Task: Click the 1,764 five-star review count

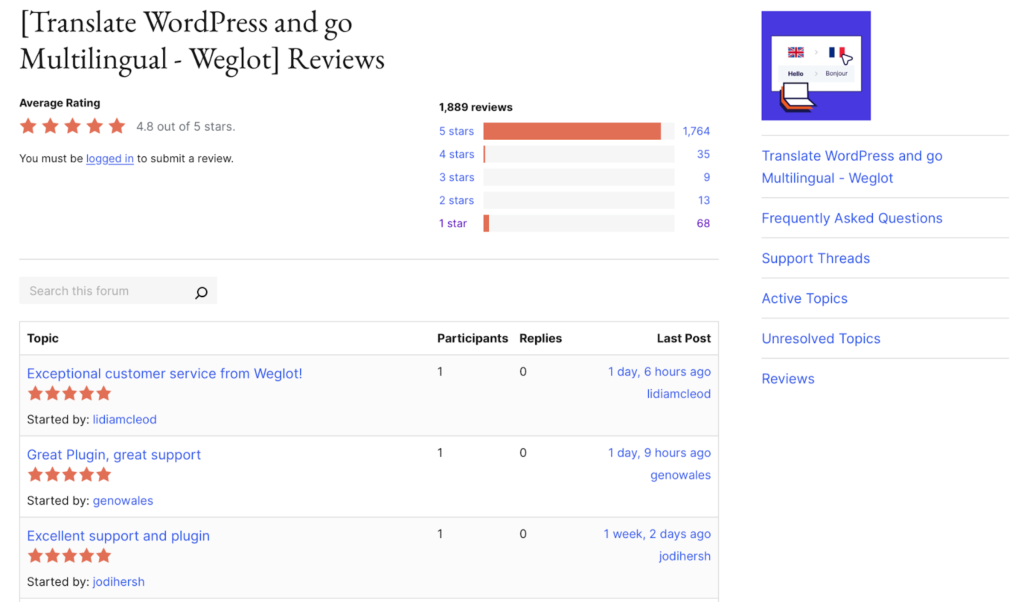Action: [x=696, y=131]
